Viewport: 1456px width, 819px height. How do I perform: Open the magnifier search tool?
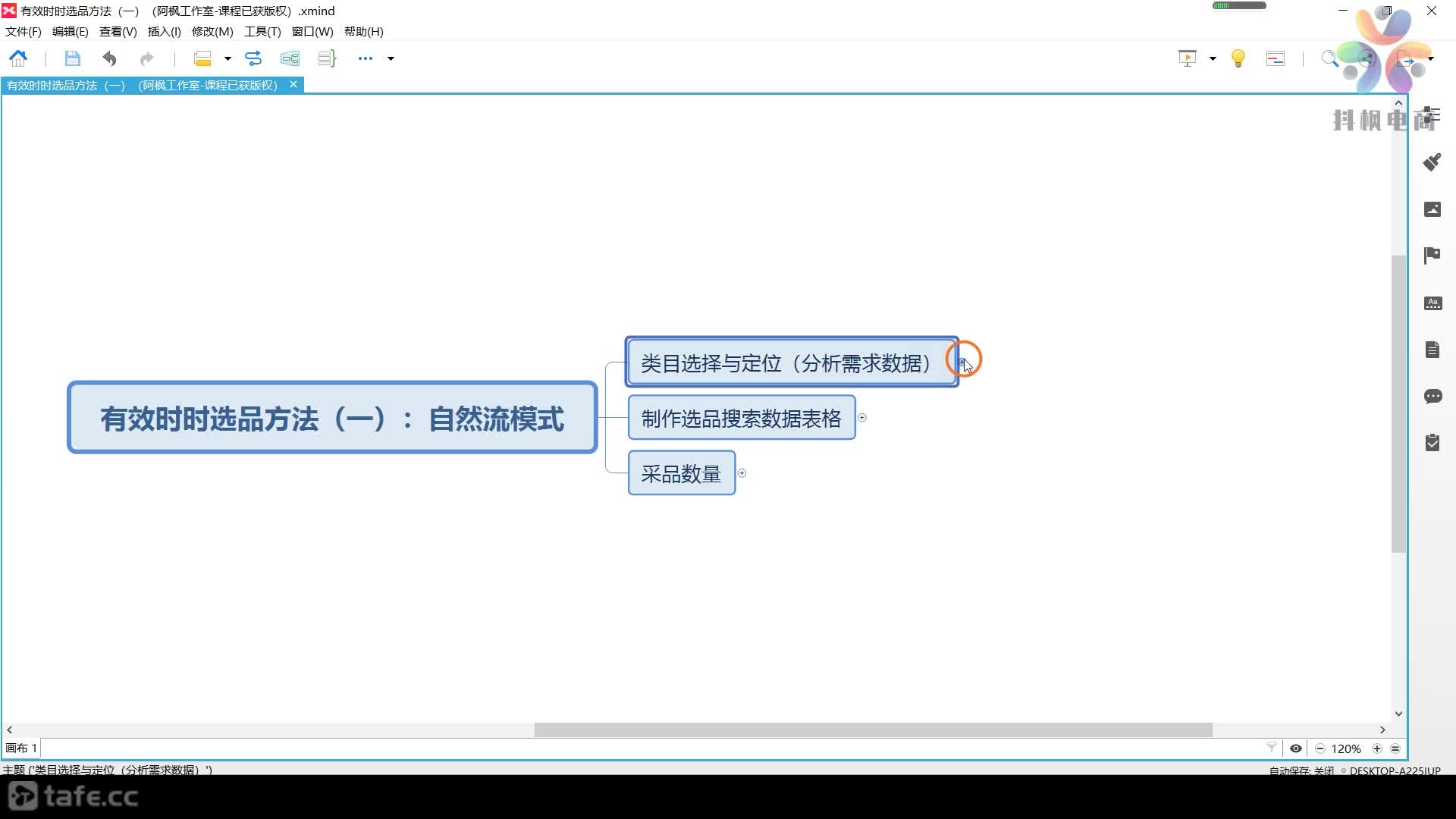(1329, 58)
